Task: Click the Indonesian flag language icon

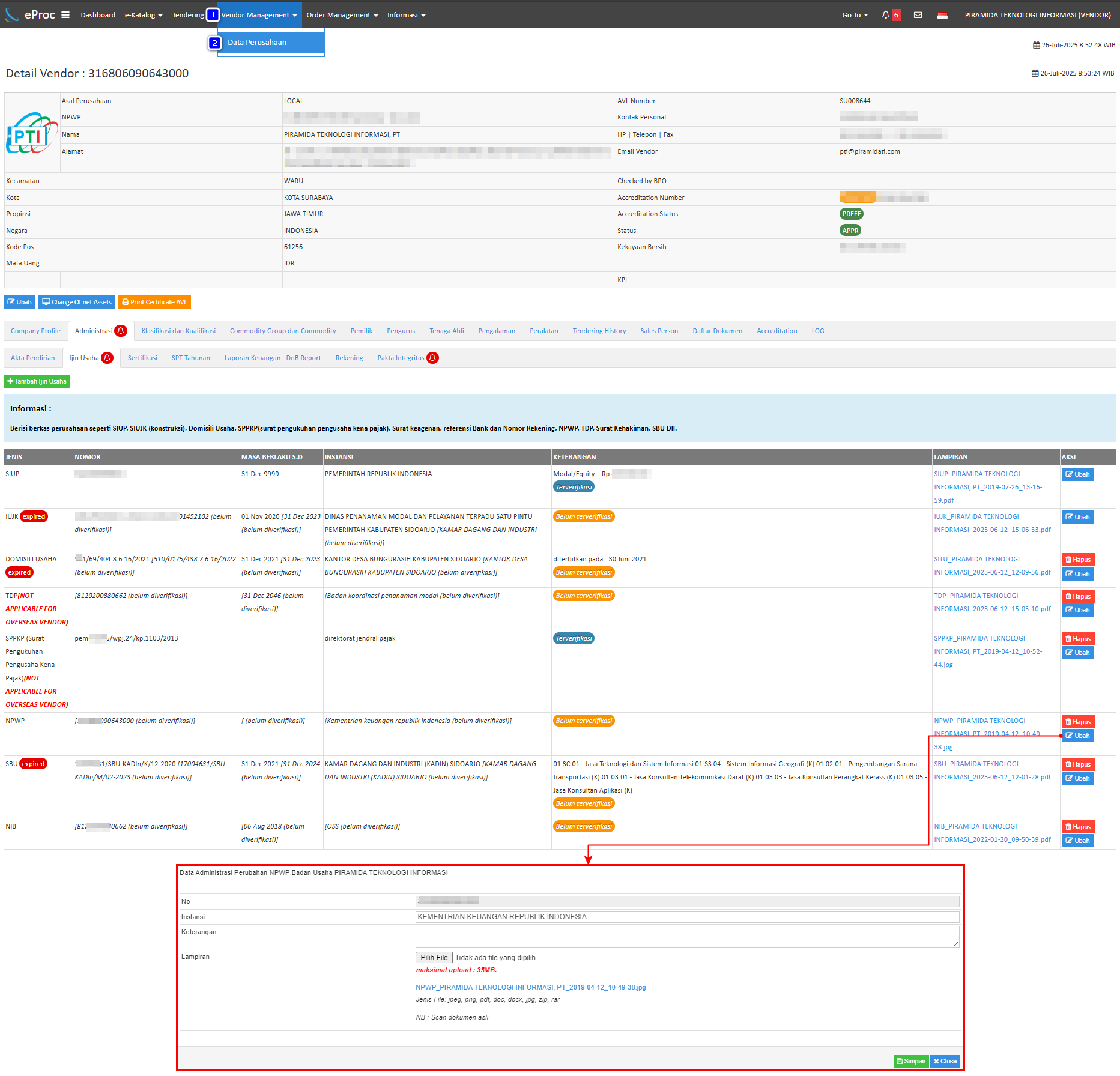Action: click(x=942, y=16)
